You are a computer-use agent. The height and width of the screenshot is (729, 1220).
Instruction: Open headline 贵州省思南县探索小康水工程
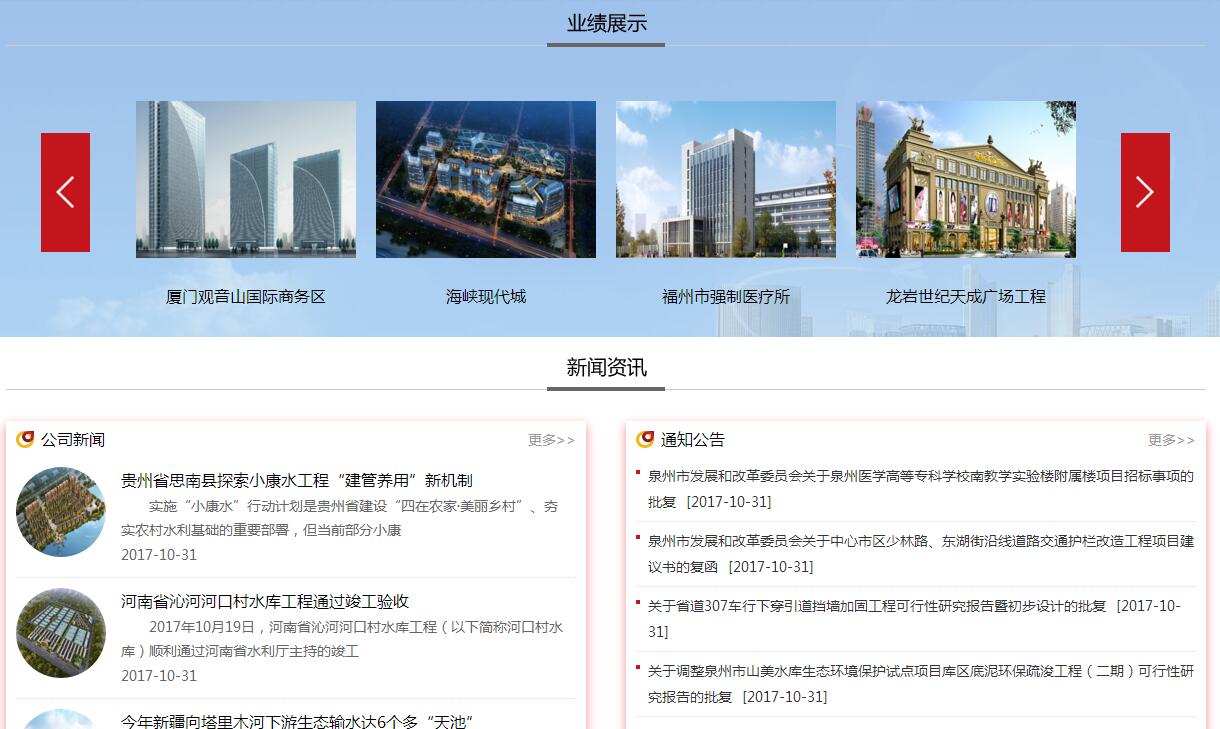coord(296,481)
